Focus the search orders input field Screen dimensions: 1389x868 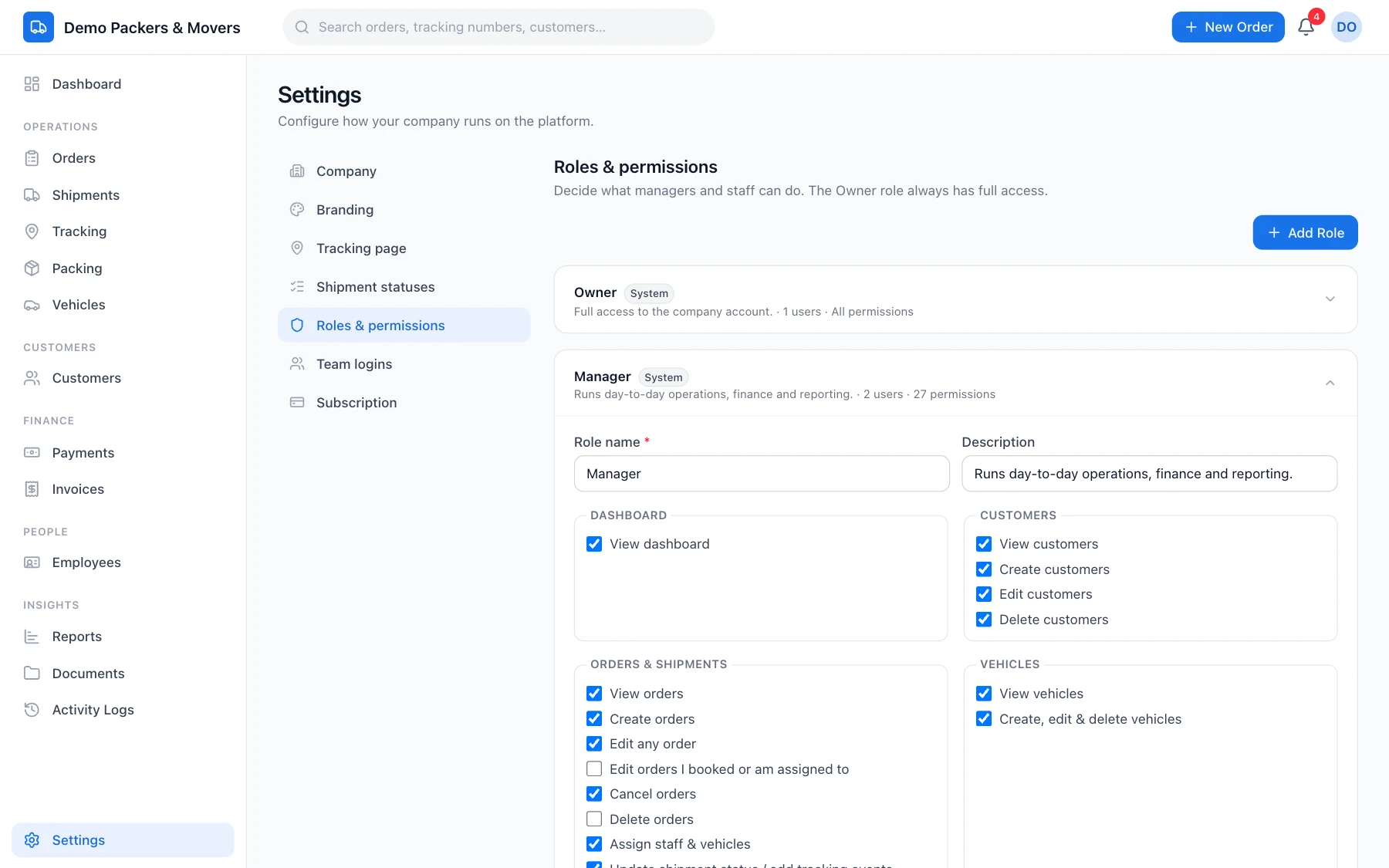[498, 27]
